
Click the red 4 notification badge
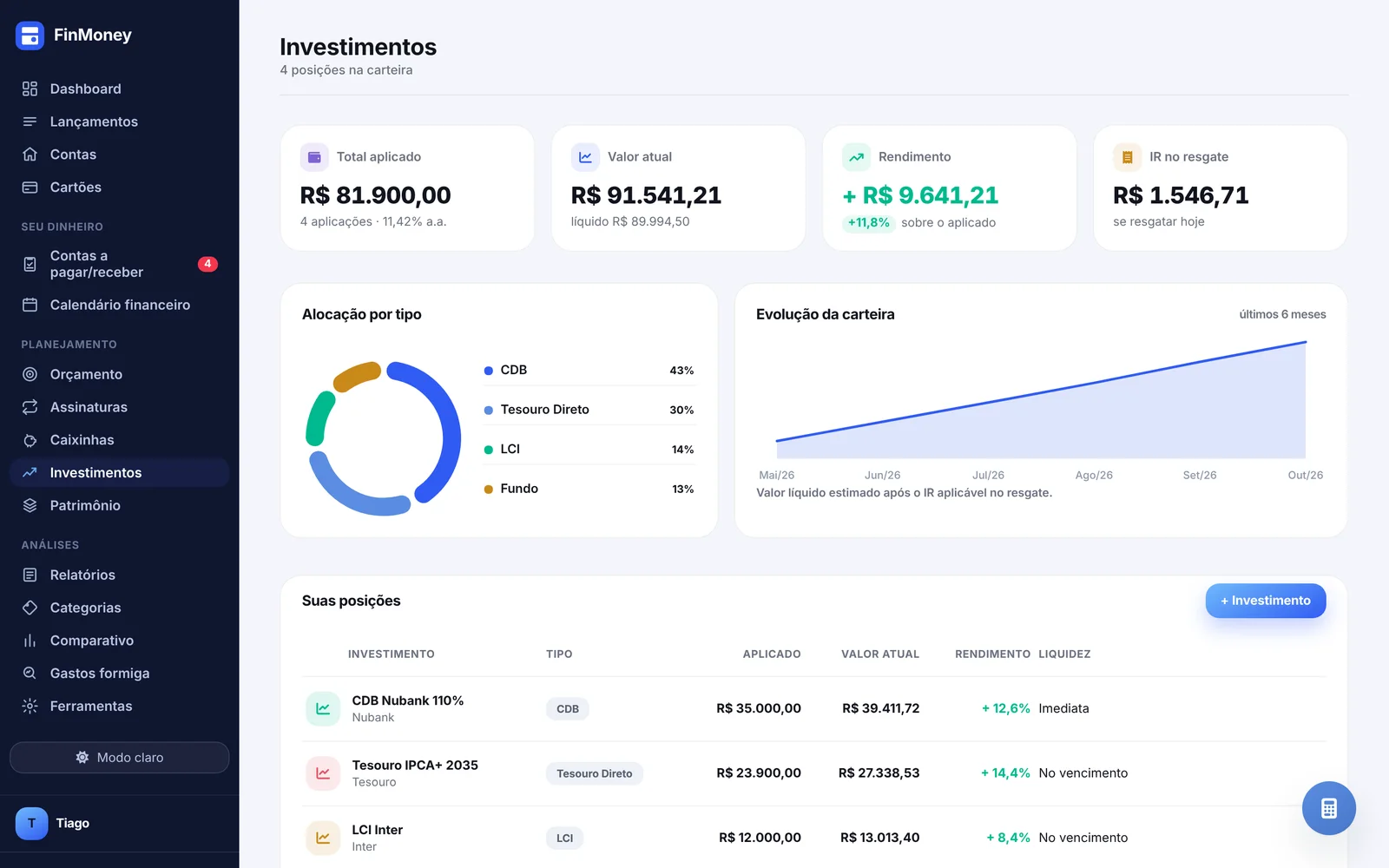(207, 264)
